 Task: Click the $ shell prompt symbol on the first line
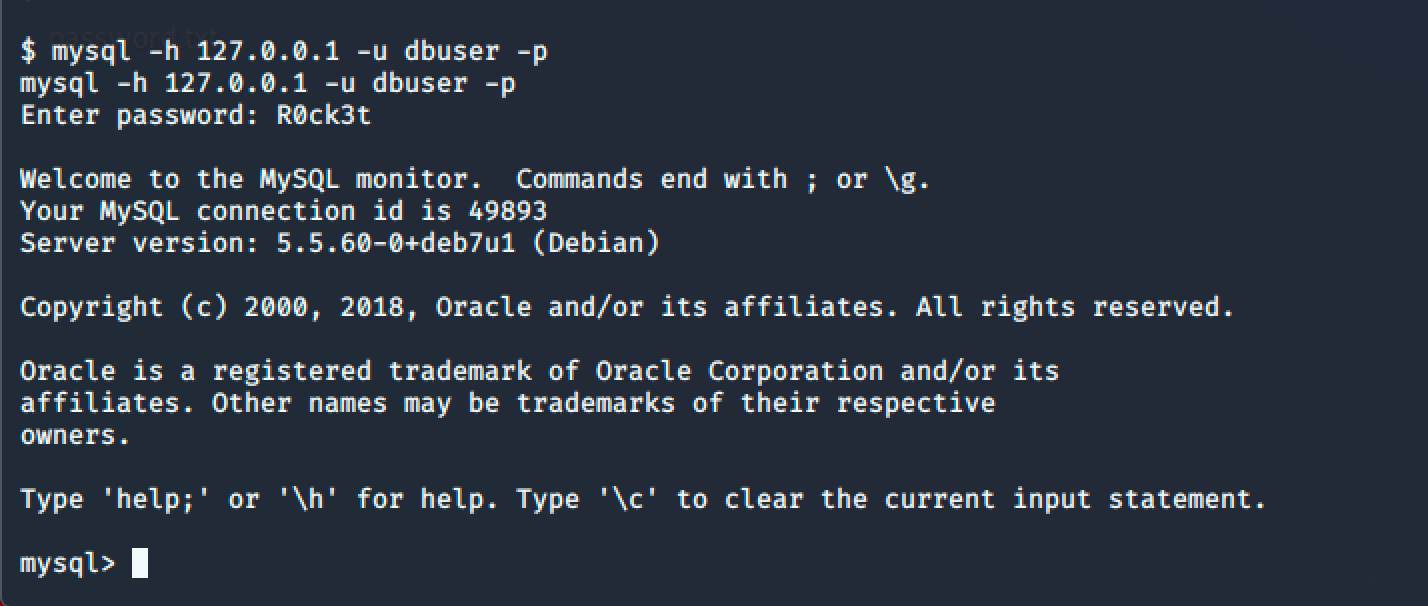click(28, 51)
